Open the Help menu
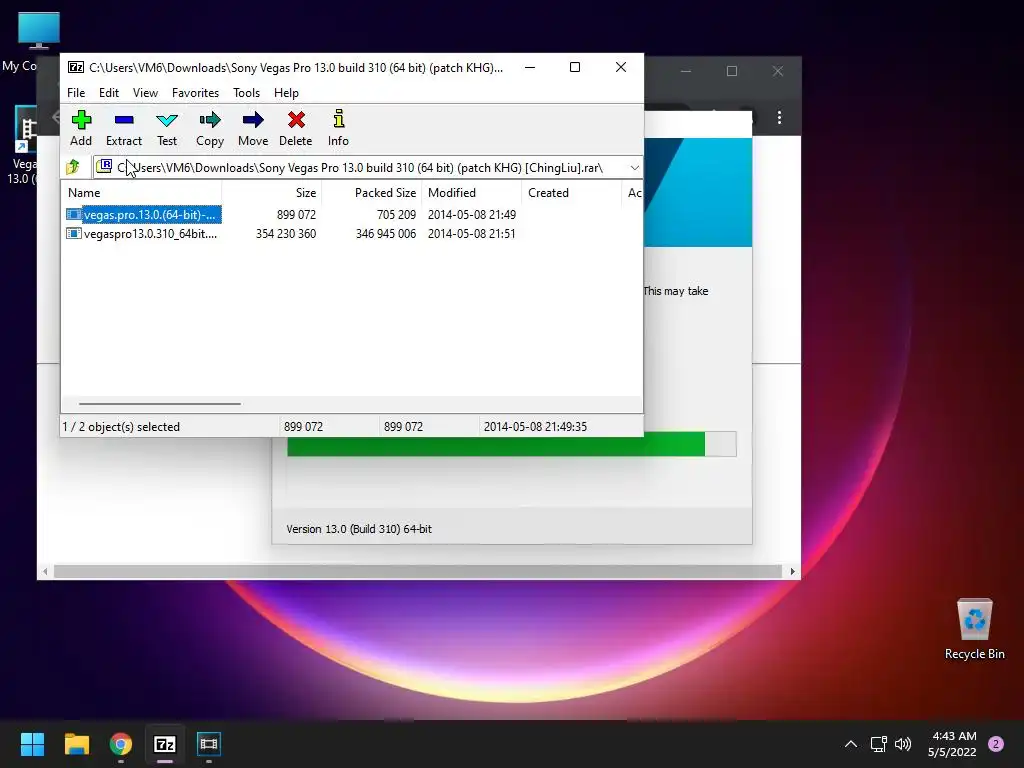The width and height of the screenshot is (1024, 768). pos(286,93)
